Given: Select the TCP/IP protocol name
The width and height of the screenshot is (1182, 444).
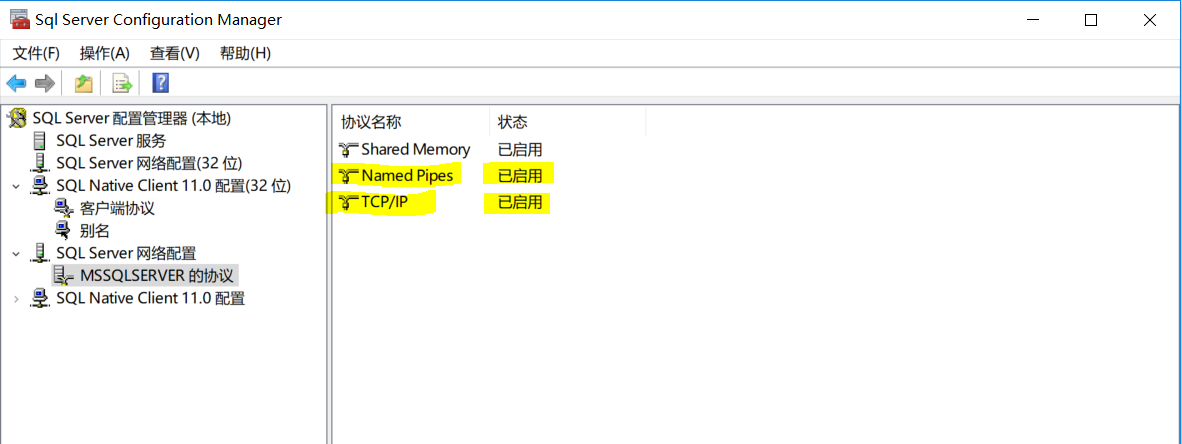Looking at the screenshot, I should (384, 202).
